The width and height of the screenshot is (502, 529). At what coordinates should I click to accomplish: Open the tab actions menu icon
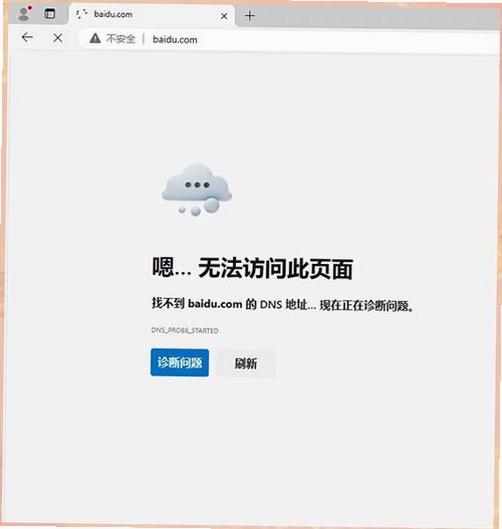coord(50,14)
